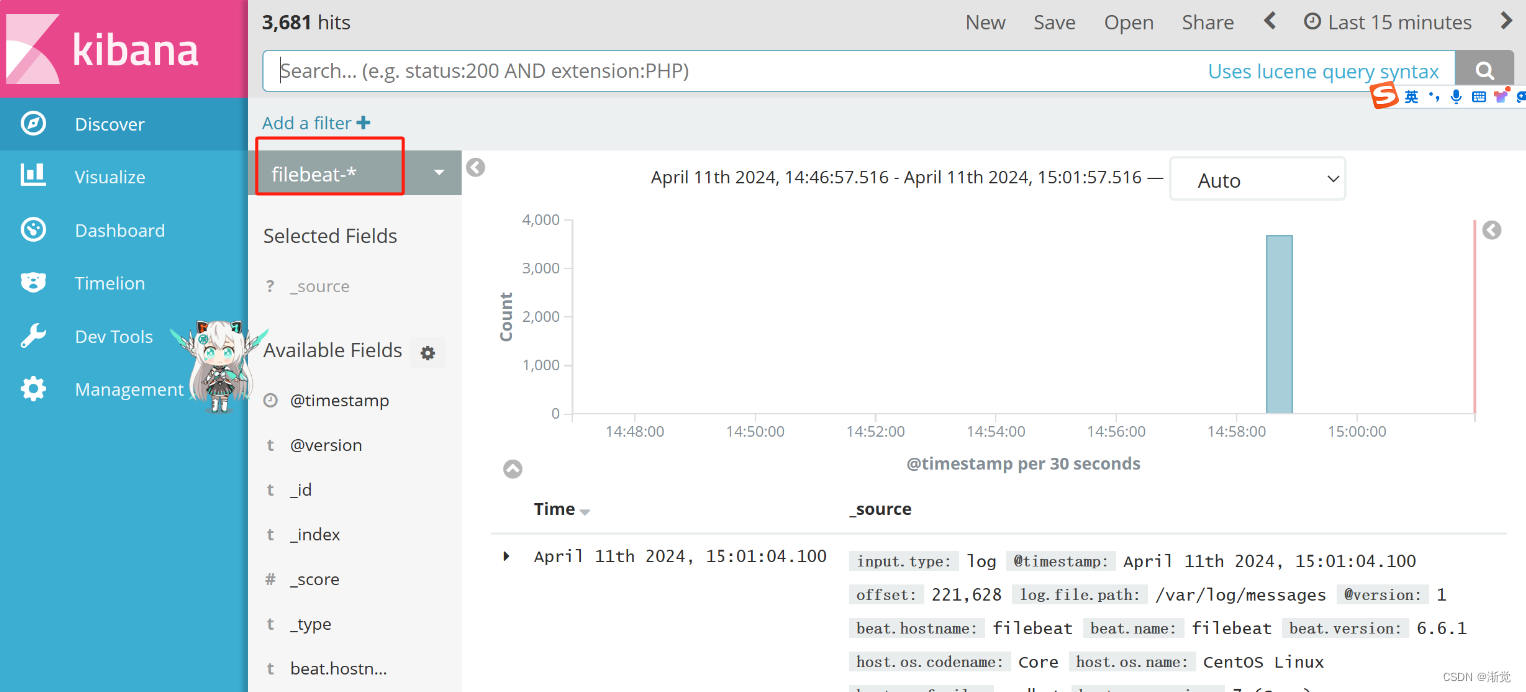Viewport: 1526px width, 692px height.
Task: Click the beat.hostn... available field
Action: click(338, 669)
